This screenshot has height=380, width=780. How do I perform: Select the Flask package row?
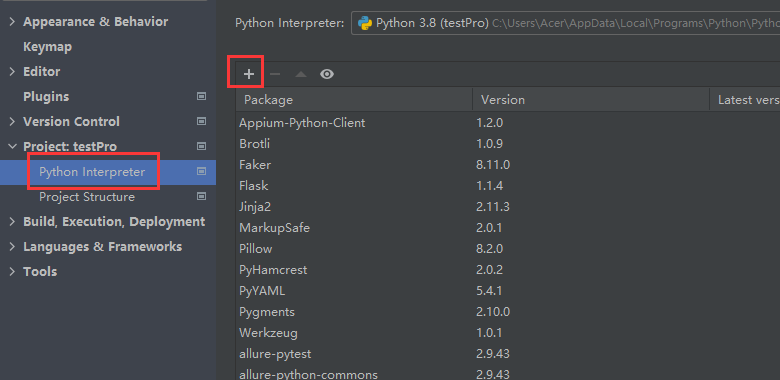pyautogui.click(x=508, y=186)
